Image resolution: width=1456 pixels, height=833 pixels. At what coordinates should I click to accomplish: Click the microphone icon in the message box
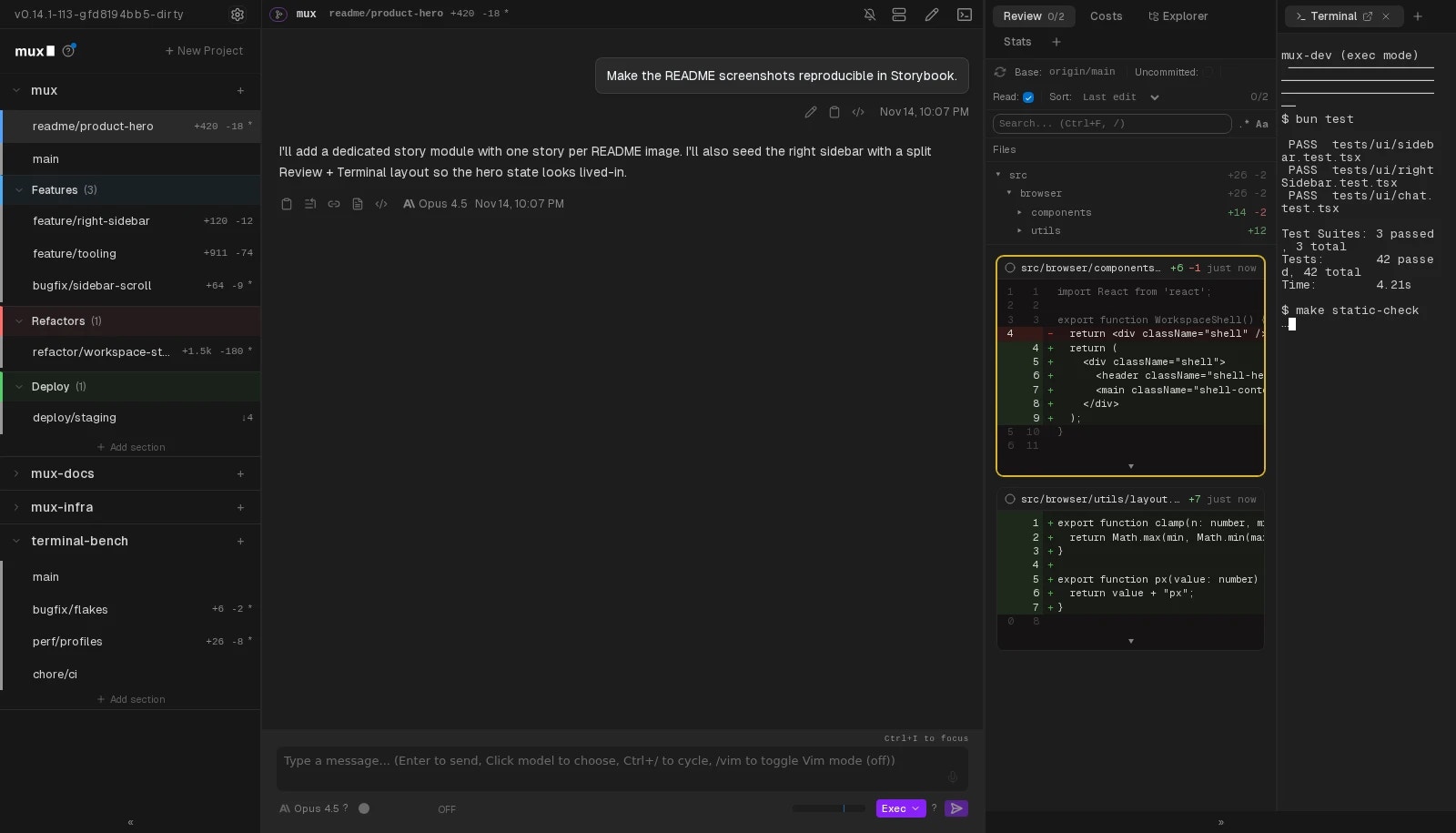tap(952, 777)
